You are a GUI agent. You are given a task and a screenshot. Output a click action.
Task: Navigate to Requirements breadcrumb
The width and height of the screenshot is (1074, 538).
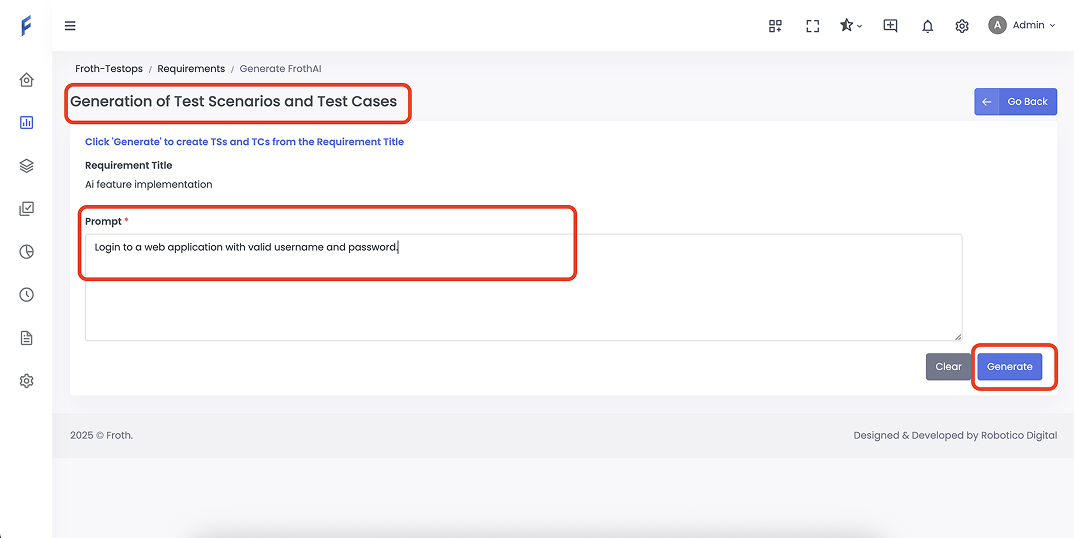(x=191, y=69)
